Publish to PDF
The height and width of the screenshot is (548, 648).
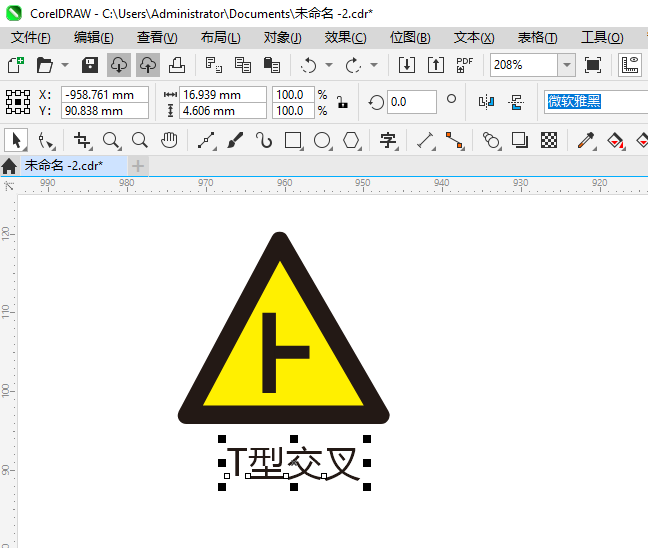point(465,65)
